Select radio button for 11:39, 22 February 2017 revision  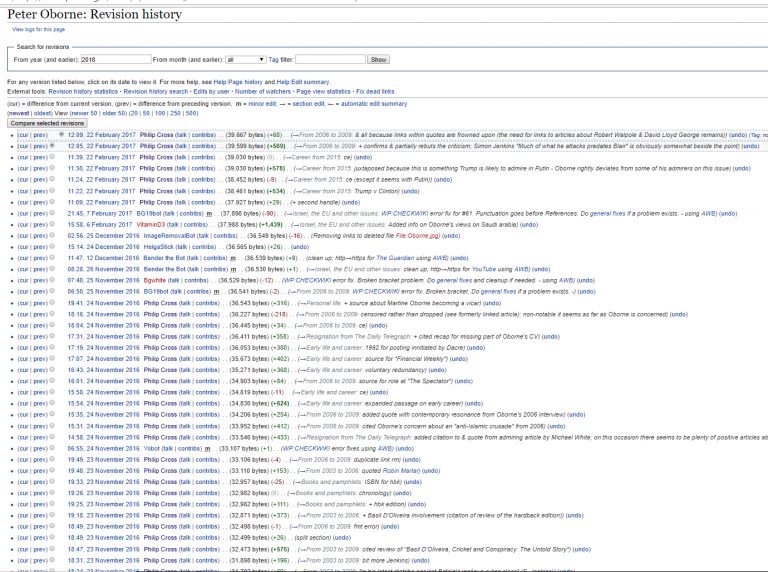51,157
